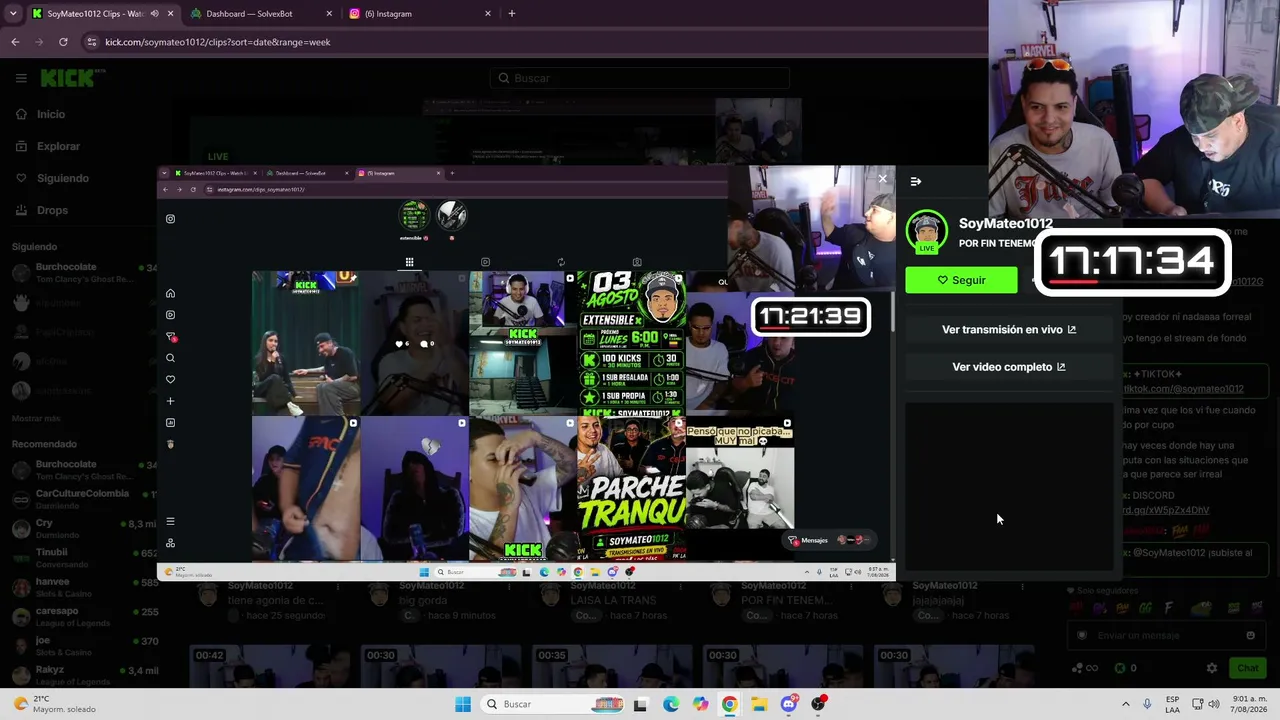Click the clip video player

(x=526, y=374)
